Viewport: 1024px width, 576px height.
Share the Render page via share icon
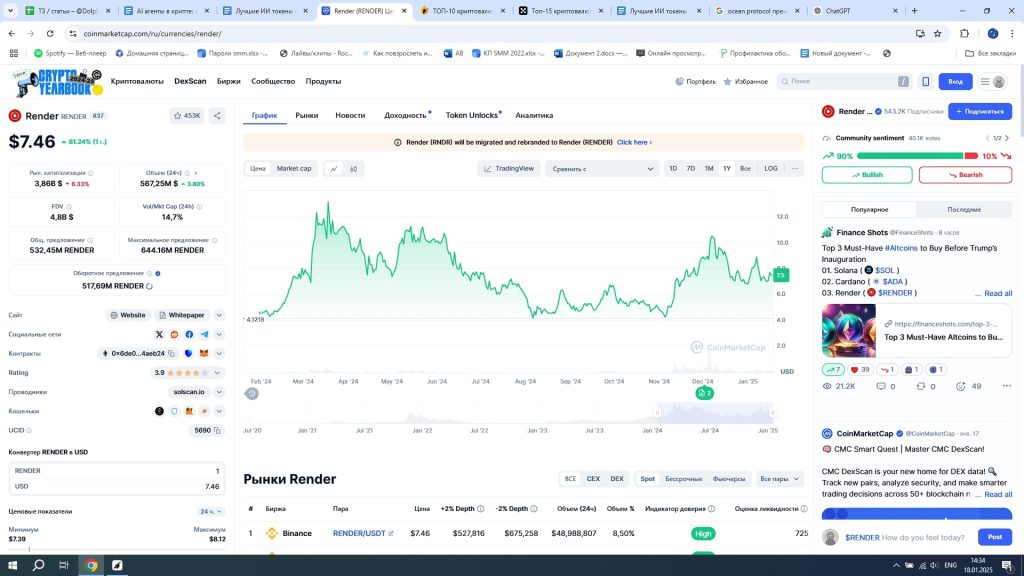tap(217, 116)
